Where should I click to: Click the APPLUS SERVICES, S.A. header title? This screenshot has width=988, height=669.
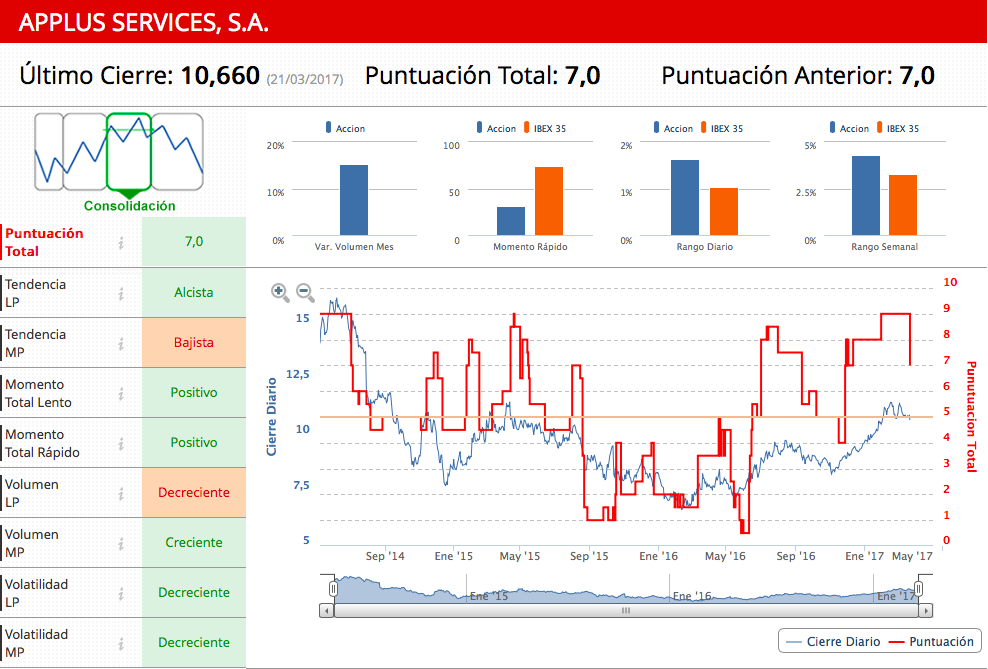pos(144,23)
